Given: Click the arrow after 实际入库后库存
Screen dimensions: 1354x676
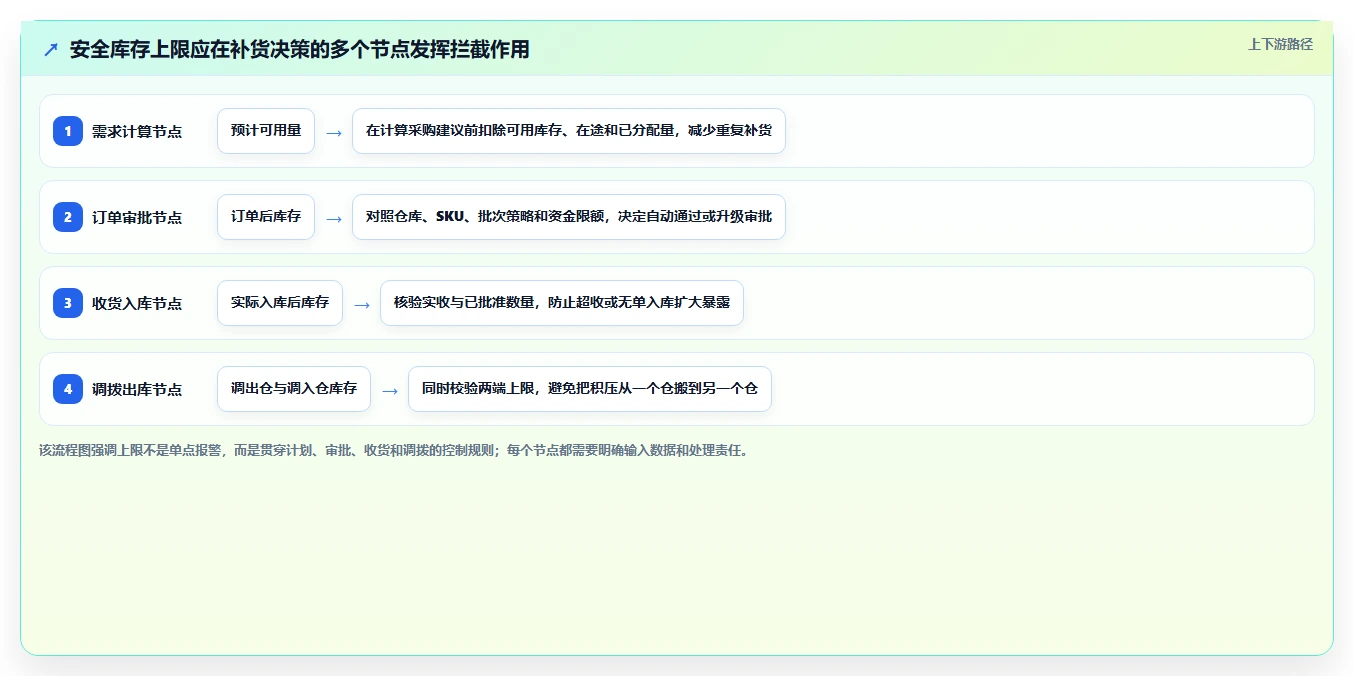Looking at the screenshot, I should (x=362, y=304).
